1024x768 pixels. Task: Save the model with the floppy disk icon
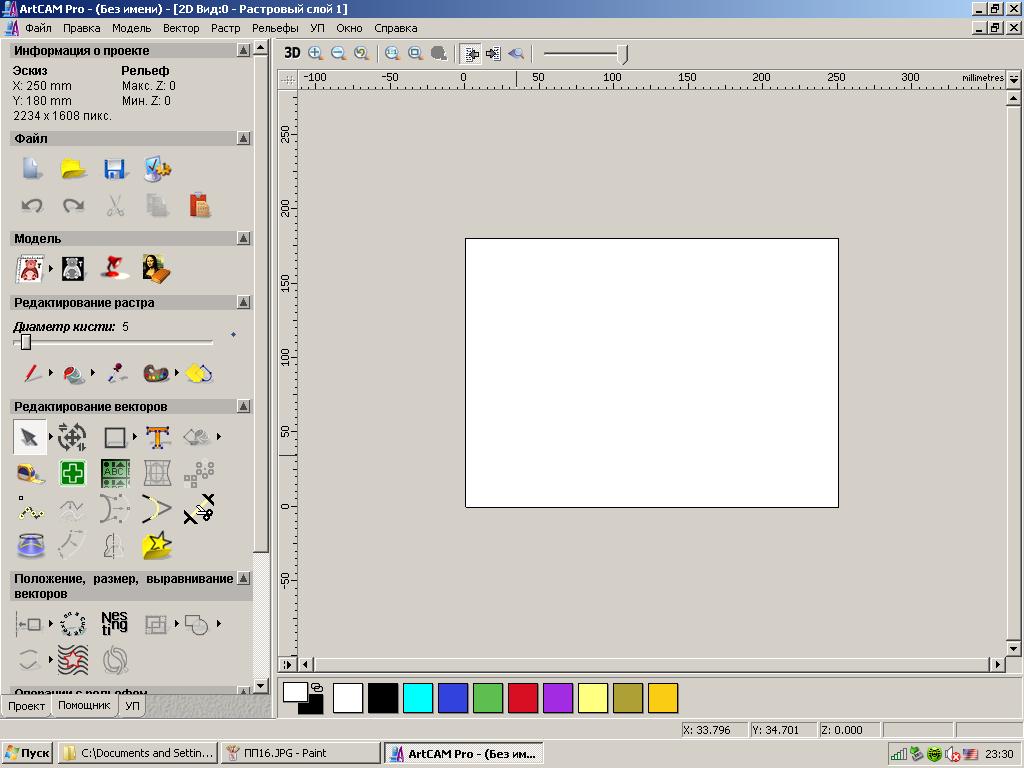point(115,169)
